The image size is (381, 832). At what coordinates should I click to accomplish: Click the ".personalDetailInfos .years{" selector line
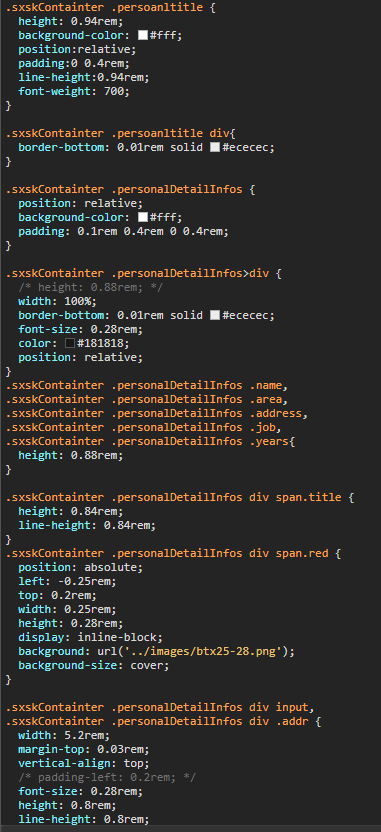tap(150, 441)
